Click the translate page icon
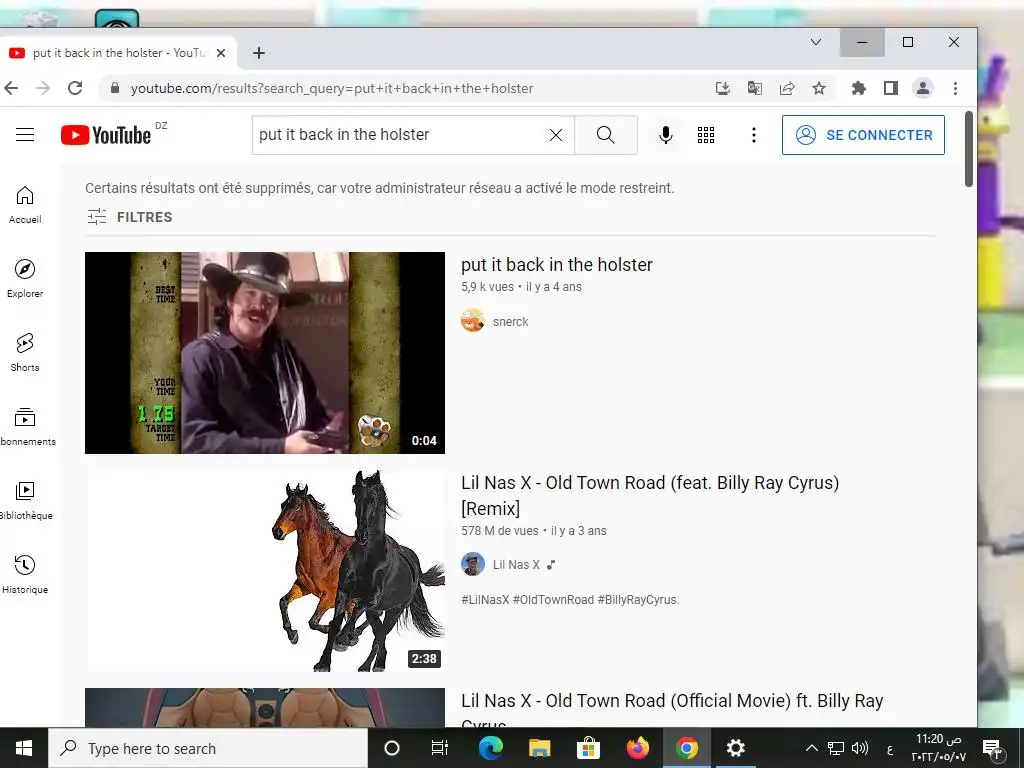This screenshot has width=1024, height=768. click(755, 88)
